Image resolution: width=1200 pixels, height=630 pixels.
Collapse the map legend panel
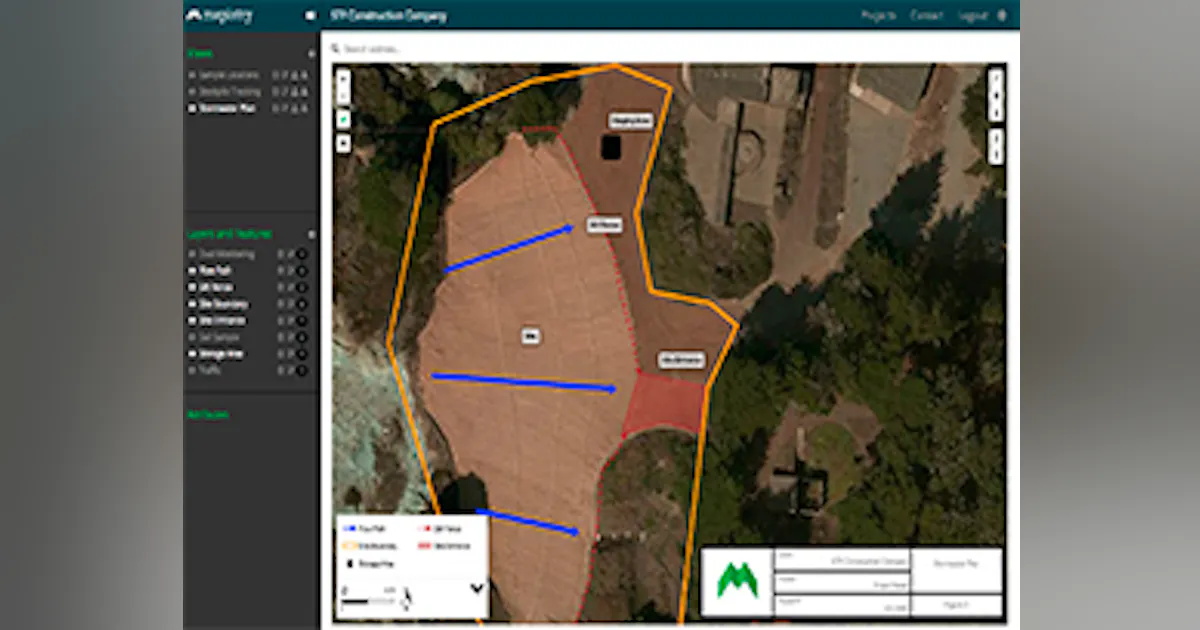click(x=476, y=586)
